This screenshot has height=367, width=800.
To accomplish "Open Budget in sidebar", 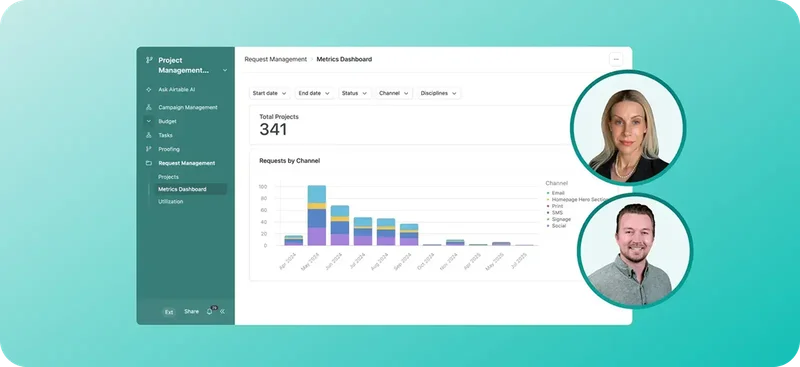I will (167, 121).
